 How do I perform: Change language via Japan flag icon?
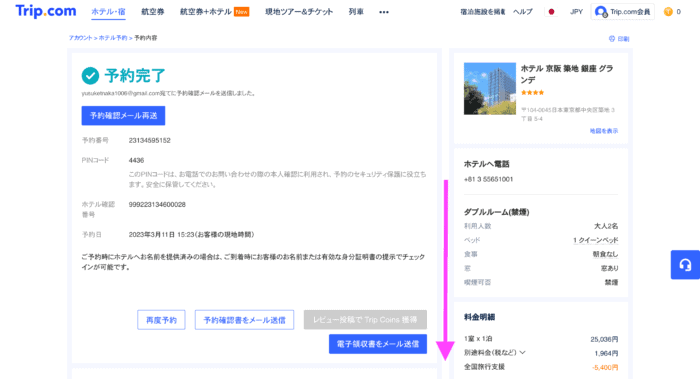tap(551, 12)
